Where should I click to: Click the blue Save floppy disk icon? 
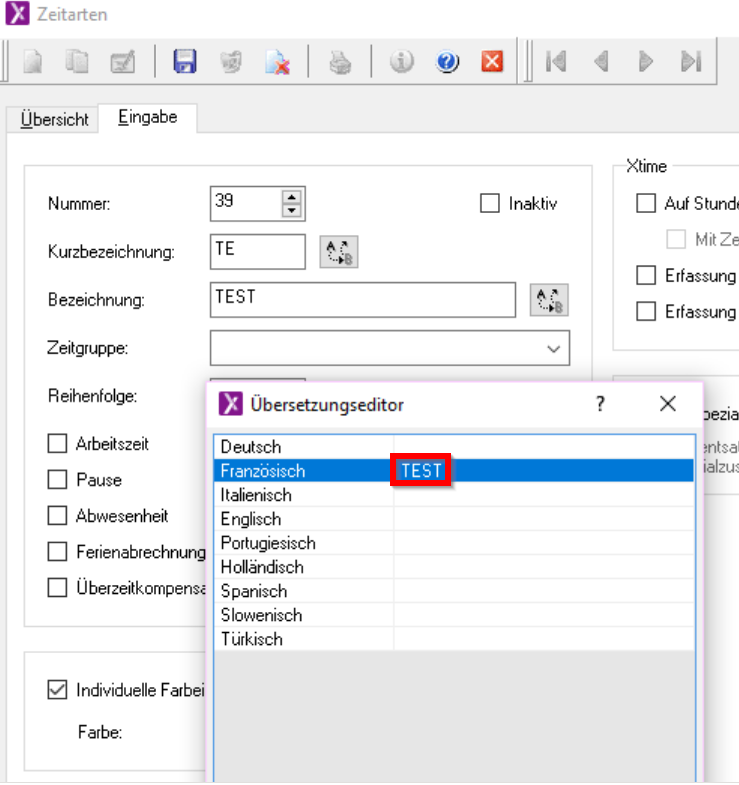(x=184, y=62)
